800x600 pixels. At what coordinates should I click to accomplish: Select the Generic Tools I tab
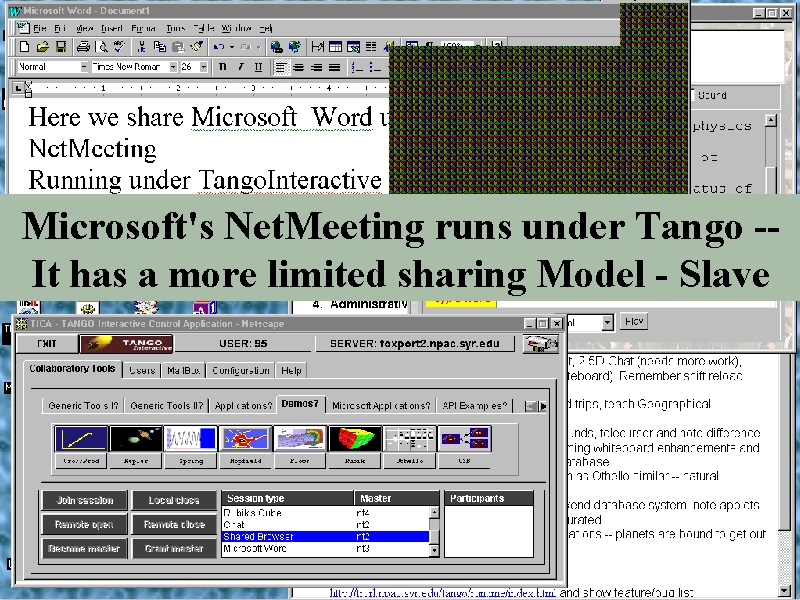click(x=83, y=406)
